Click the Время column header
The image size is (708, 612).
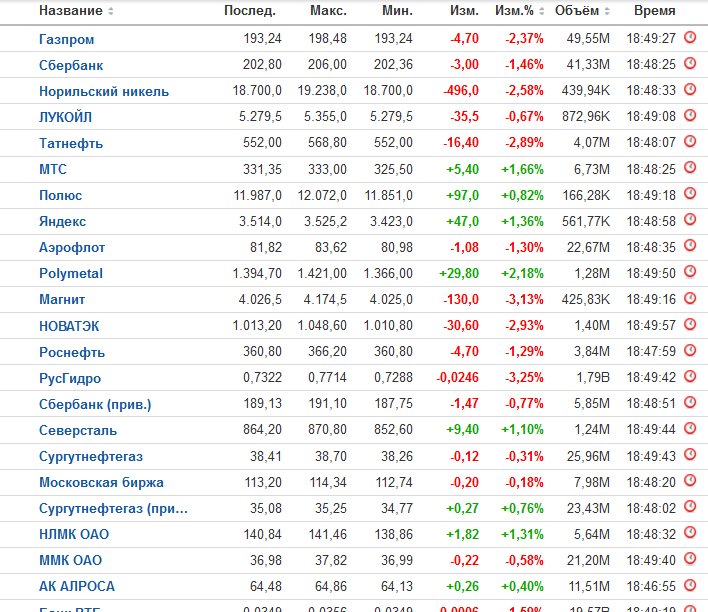point(654,11)
